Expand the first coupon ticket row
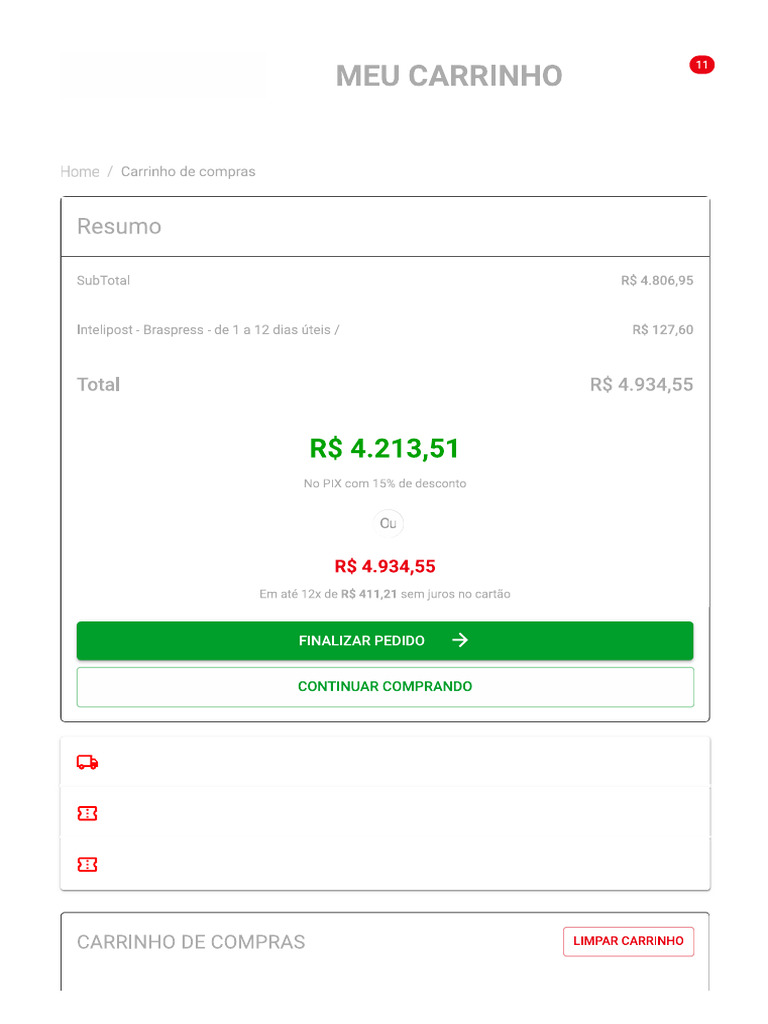The height and width of the screenshot is (1024, 768). click(385, 813)
